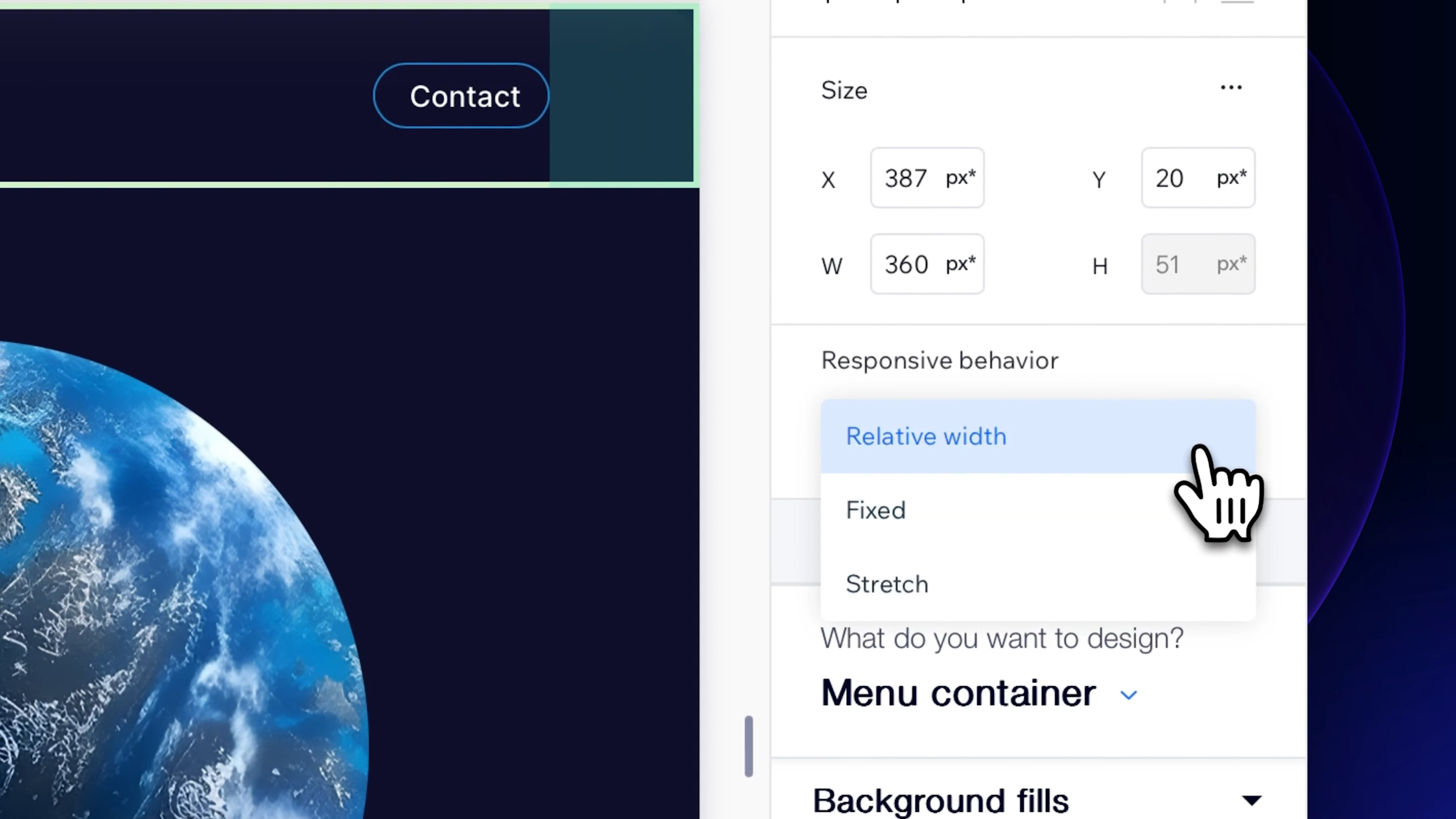Choose the Fixed responsive behavior option
The width and height of the screenshot is (1456, 819).
(x=875, y=510)
